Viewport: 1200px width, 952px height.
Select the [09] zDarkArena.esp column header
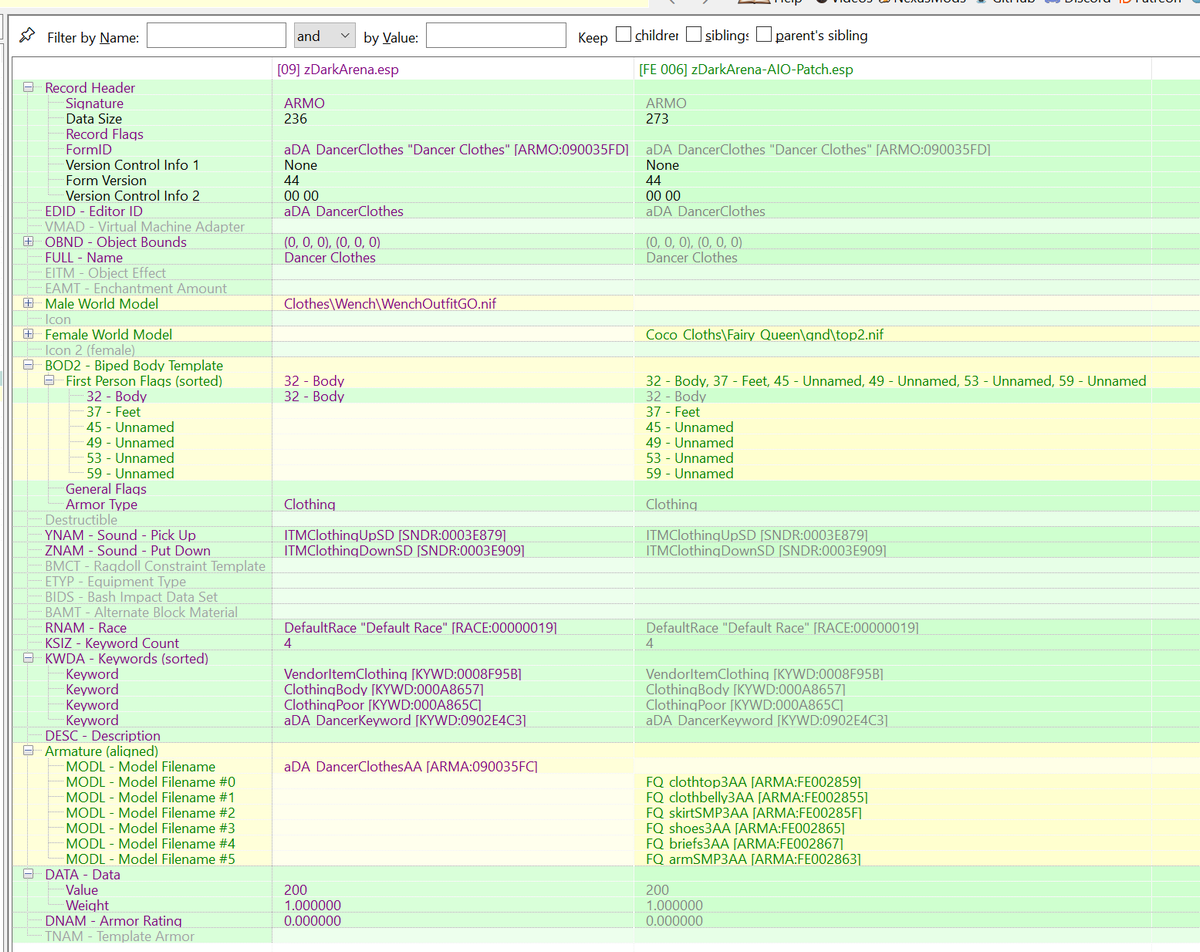click(x=338, y=70)
